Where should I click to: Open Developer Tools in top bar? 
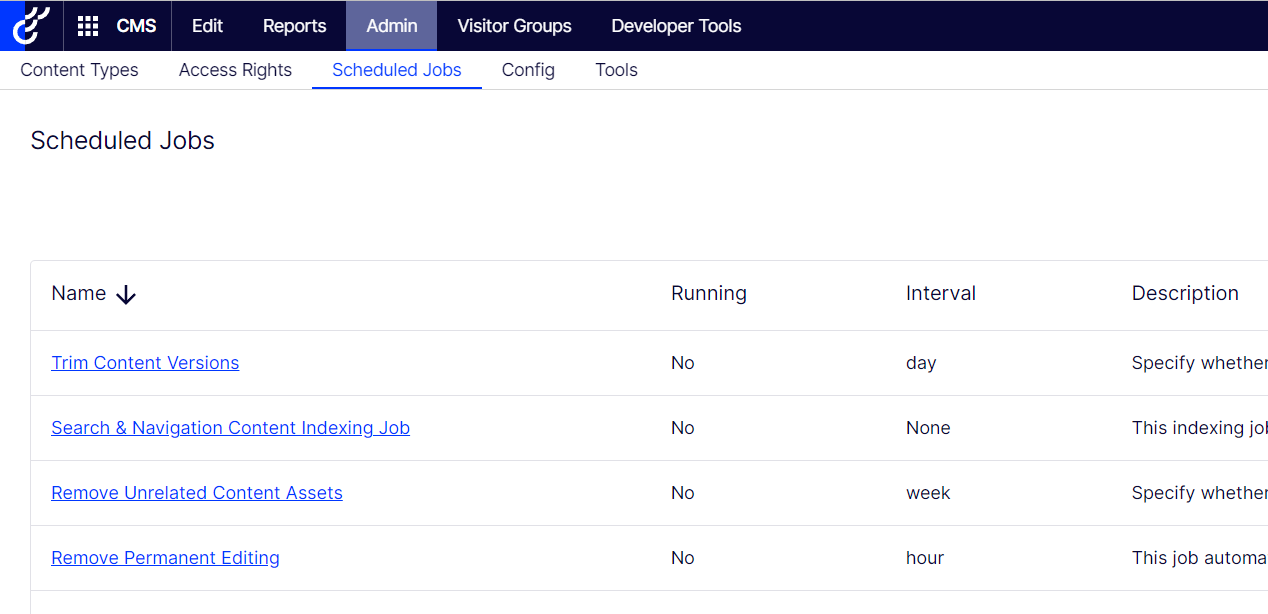(x=676, y=26)
